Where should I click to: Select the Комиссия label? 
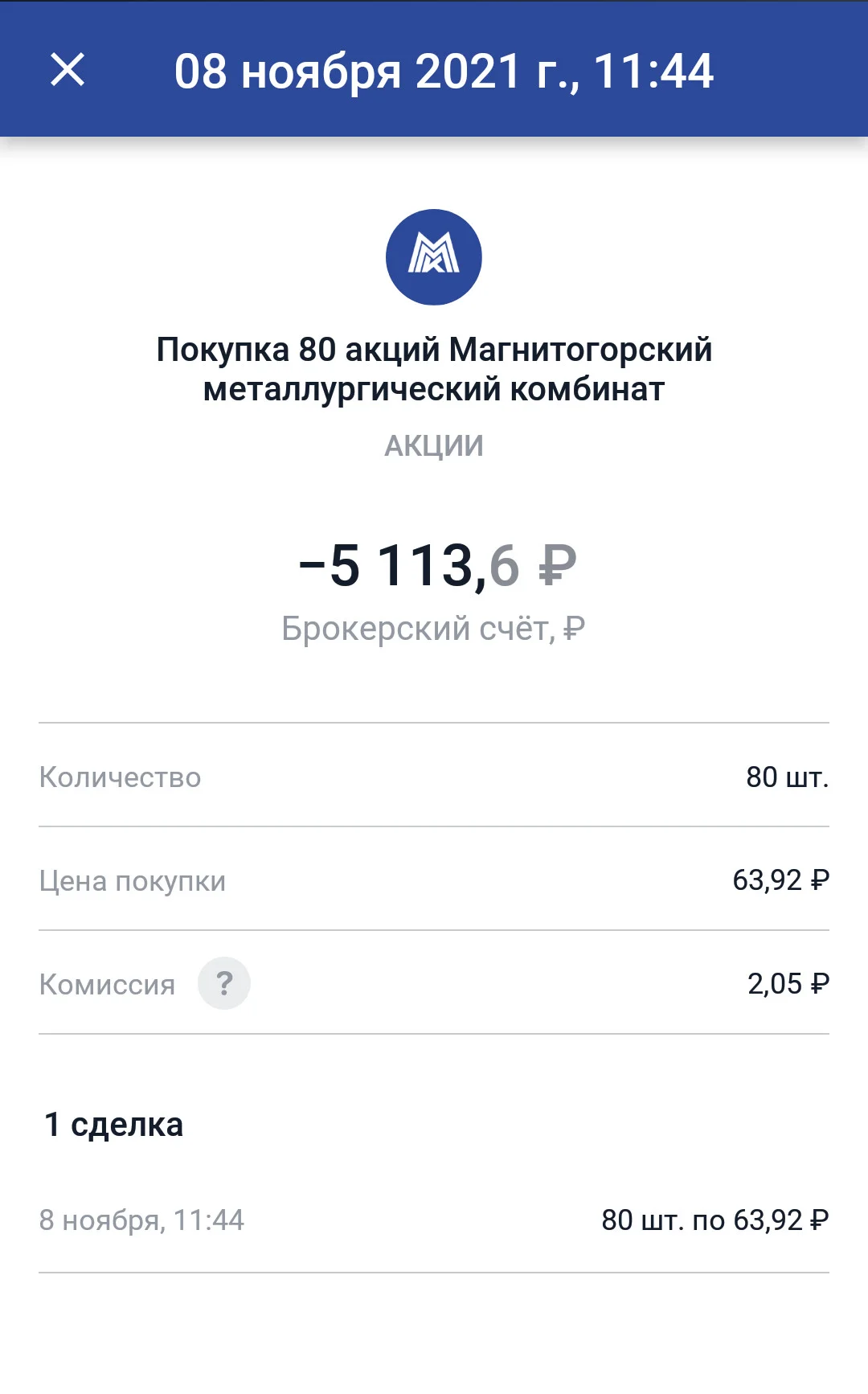click(107, 984)
